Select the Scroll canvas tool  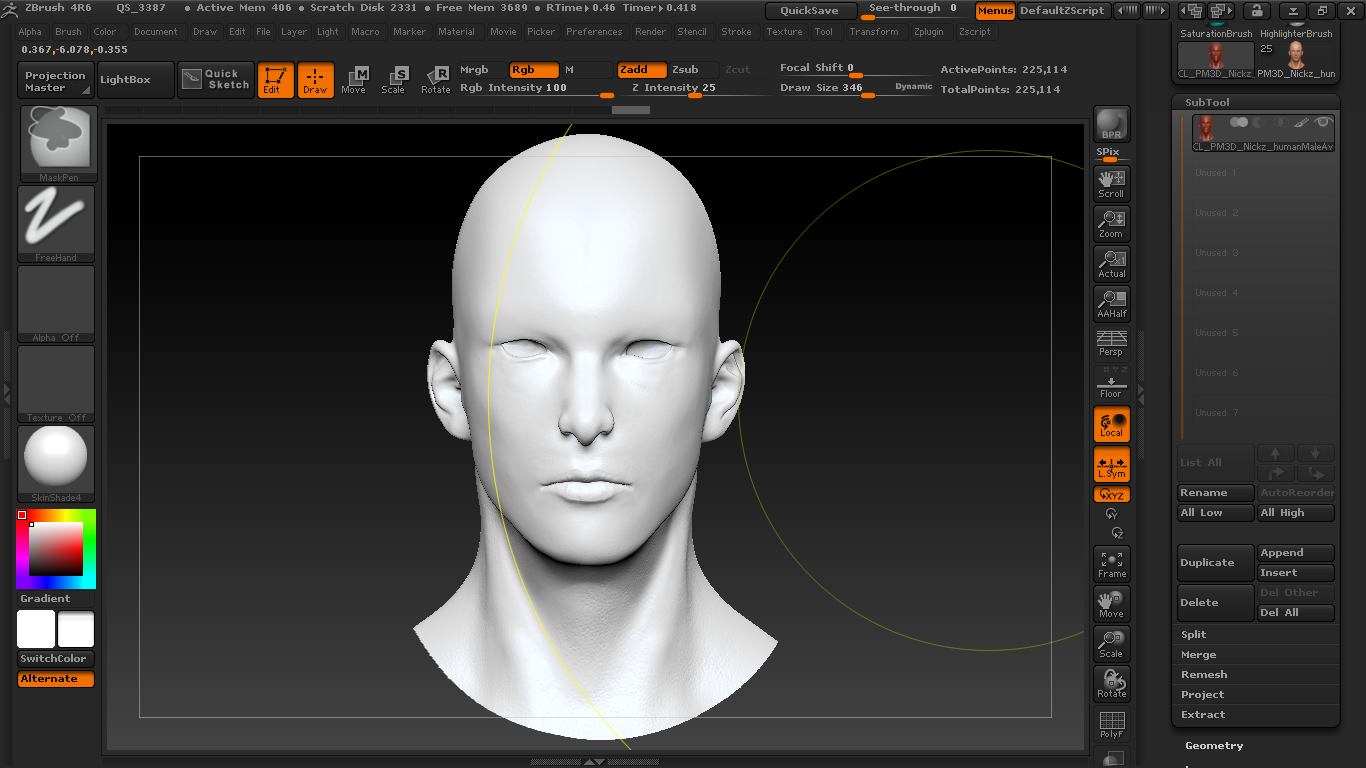1111,183
